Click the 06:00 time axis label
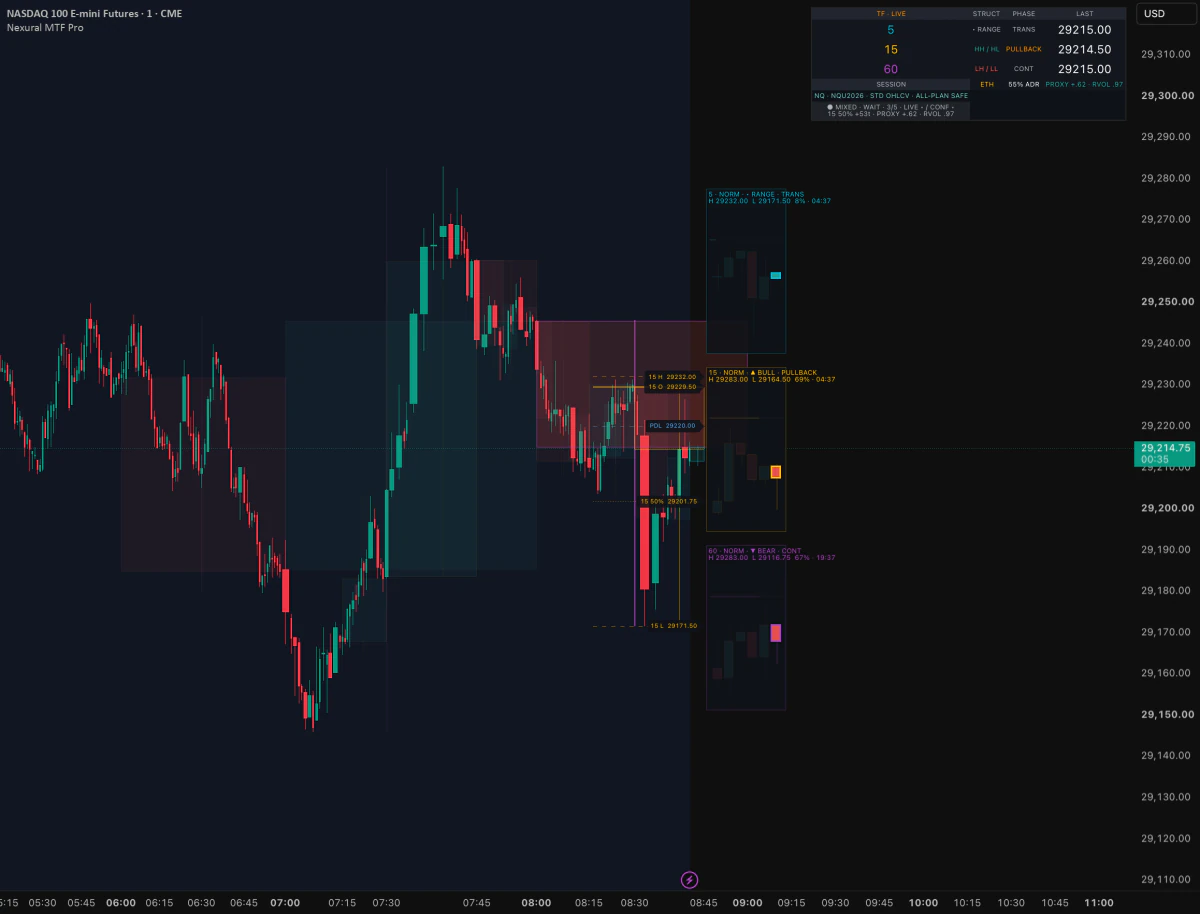 pyautogui.click(x=120, y=902)
